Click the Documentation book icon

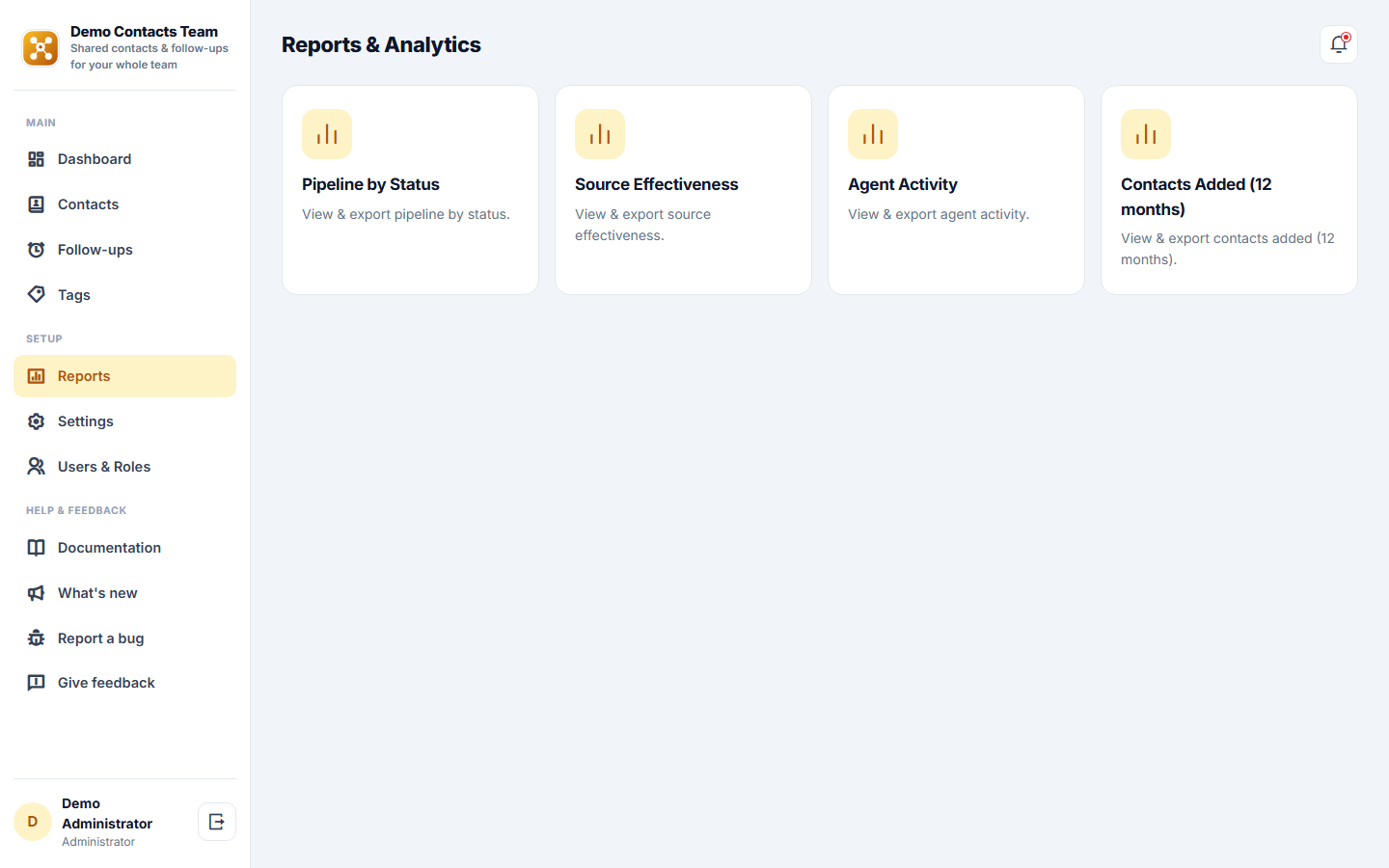[36, 548]
